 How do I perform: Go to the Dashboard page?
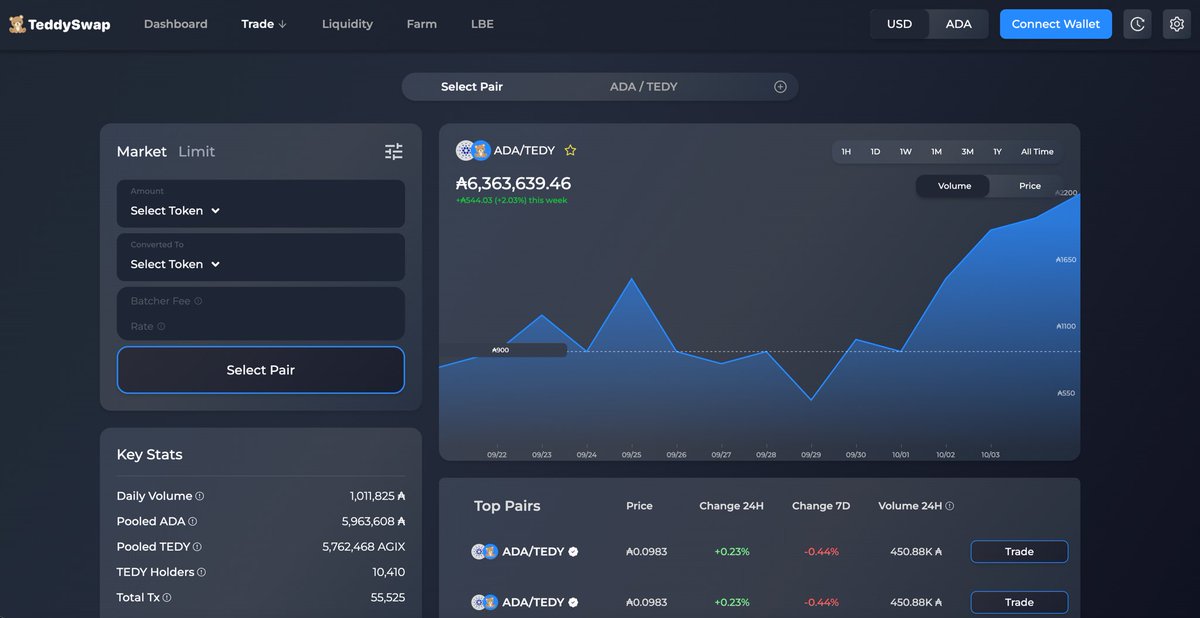click(x=176, y=24)
